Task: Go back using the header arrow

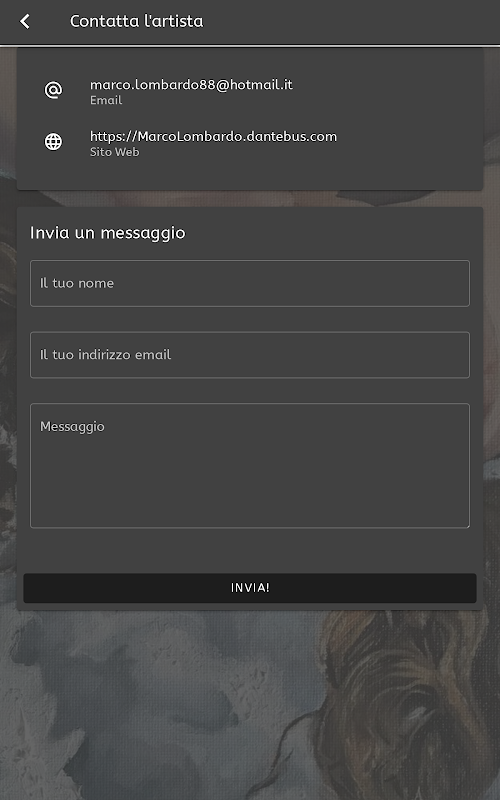Action: coord(24,21)
